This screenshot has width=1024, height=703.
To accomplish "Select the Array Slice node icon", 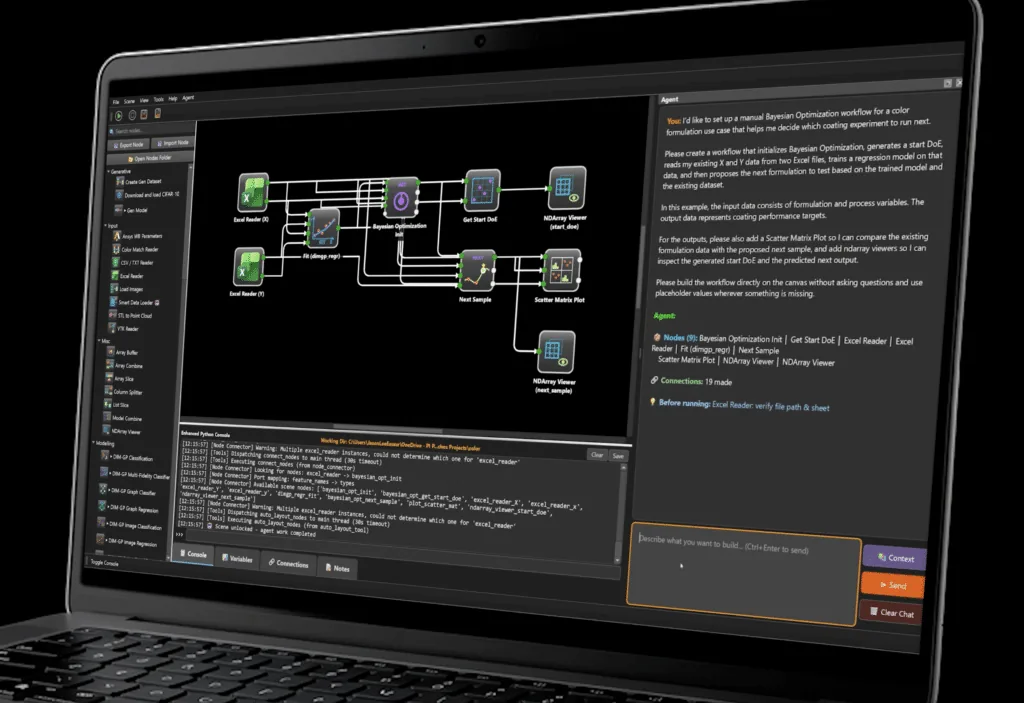I will [x=109, y=378].
